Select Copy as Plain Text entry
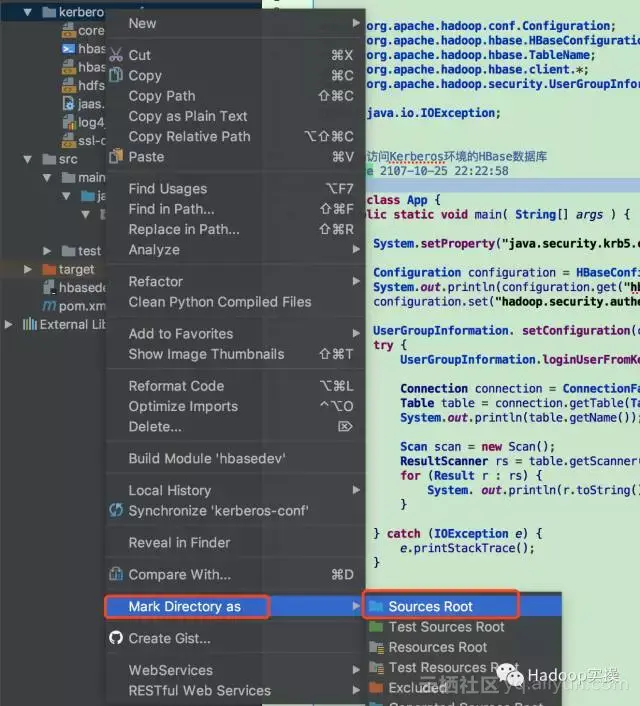This screenshot has width=640, height=706. [236, 116]
